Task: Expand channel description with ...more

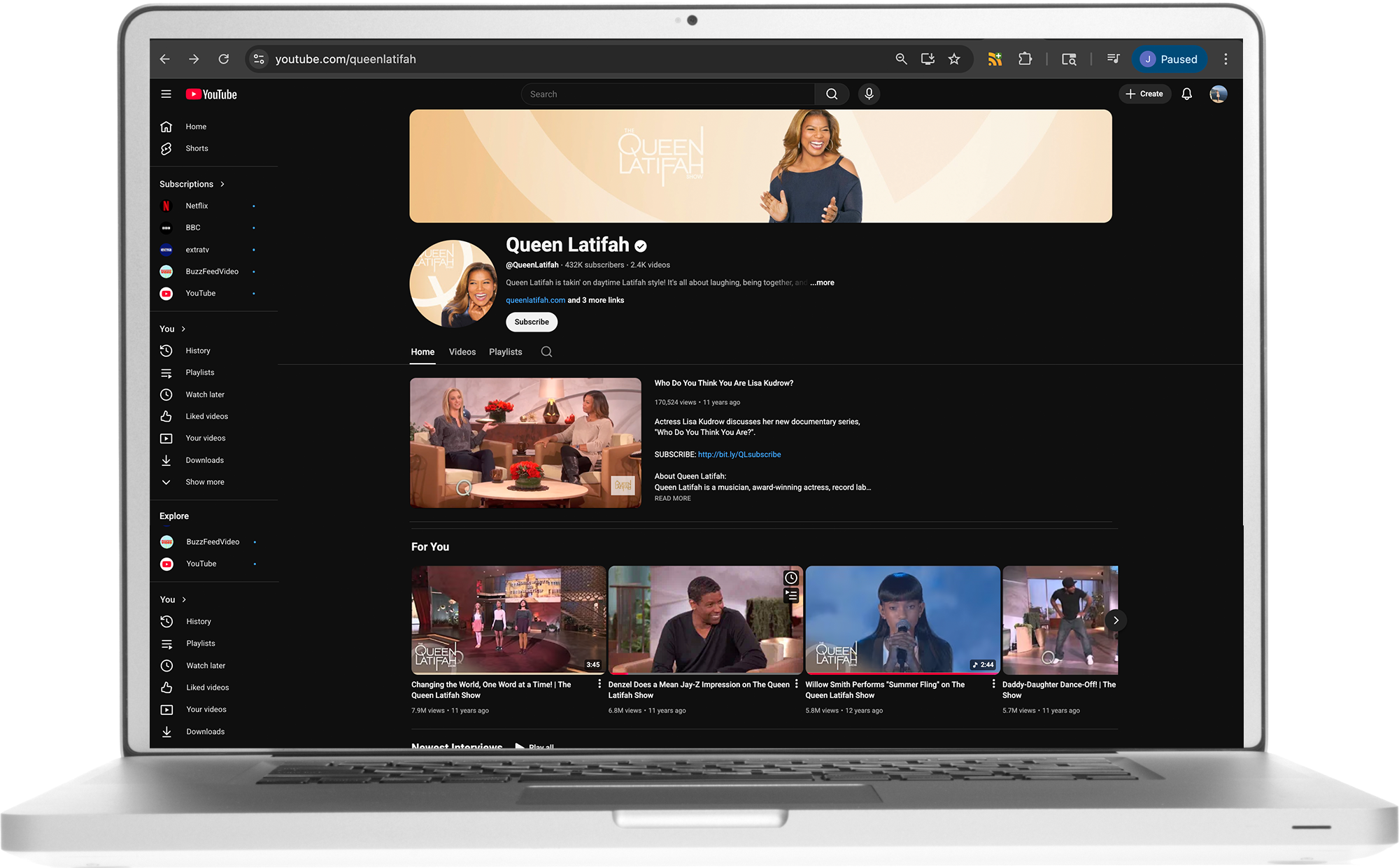Action: [823, 283]
